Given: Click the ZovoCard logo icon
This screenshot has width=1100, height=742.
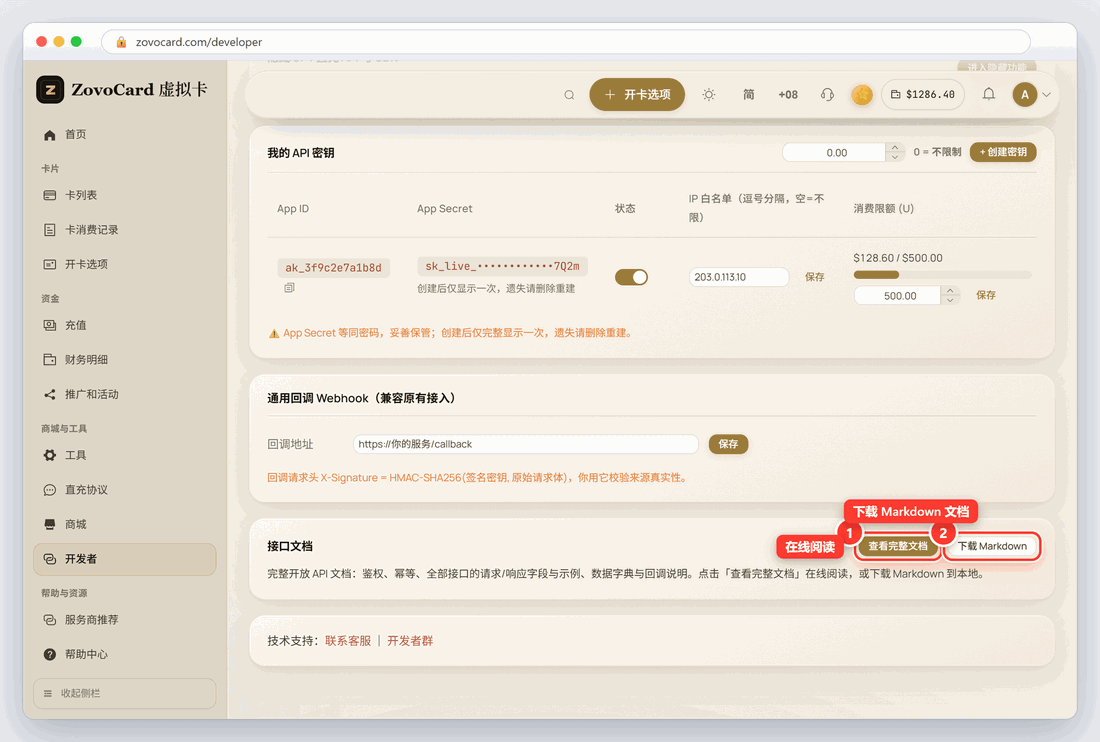Looking at the screenshot, I should click(51, 90).
